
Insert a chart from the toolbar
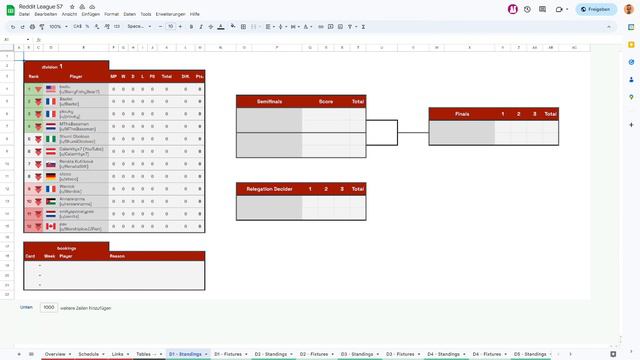pos(340,27)
